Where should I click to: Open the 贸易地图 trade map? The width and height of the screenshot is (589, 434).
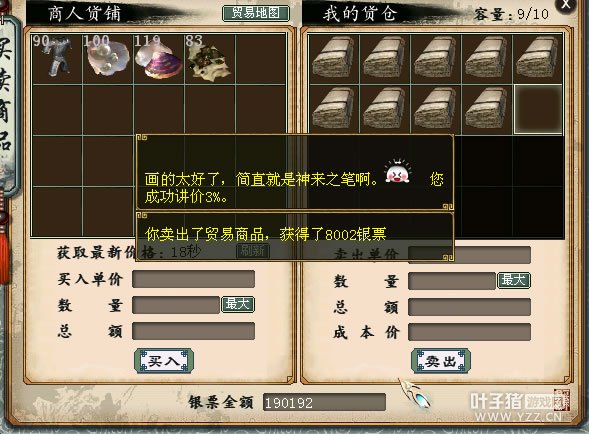coord(256,13)
